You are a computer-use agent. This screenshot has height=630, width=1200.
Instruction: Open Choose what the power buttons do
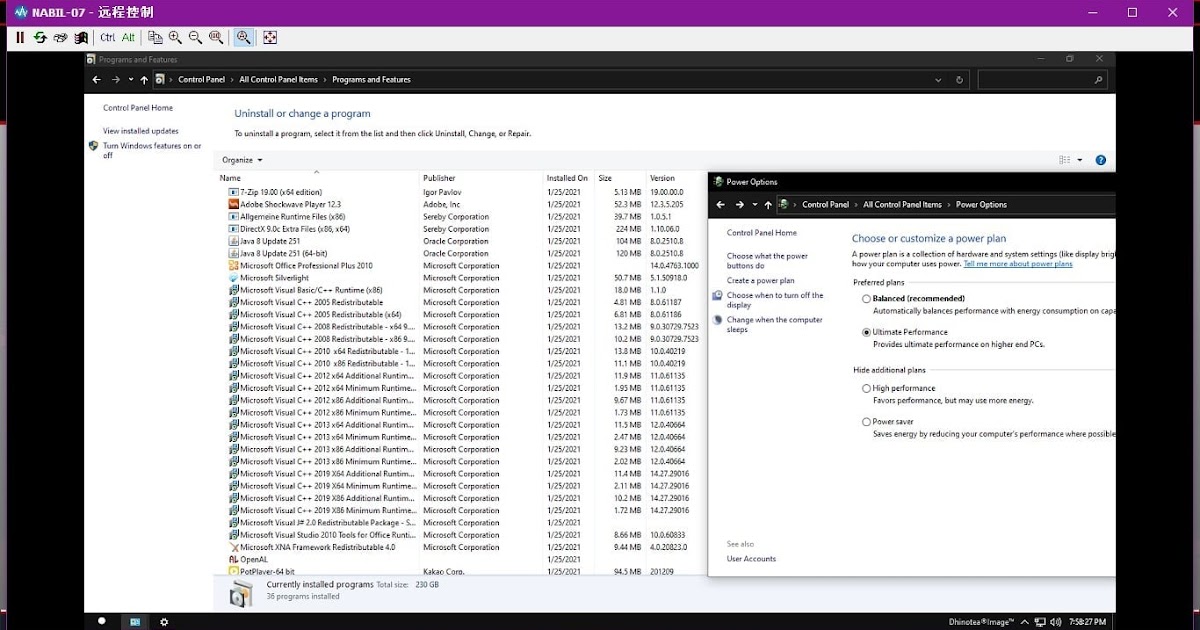point(767,261)
